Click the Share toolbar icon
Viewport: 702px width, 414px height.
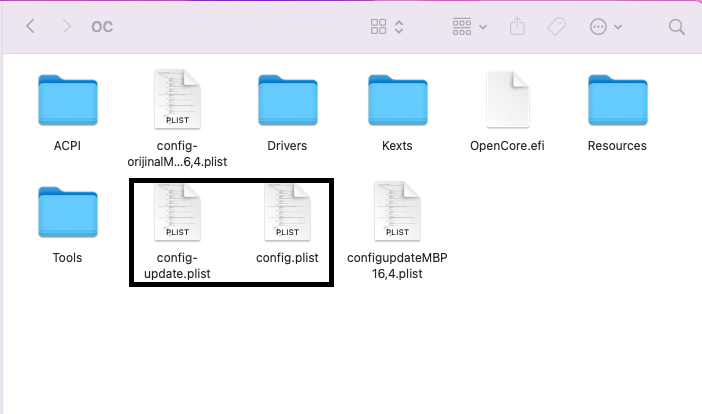[x=517, y=26]
